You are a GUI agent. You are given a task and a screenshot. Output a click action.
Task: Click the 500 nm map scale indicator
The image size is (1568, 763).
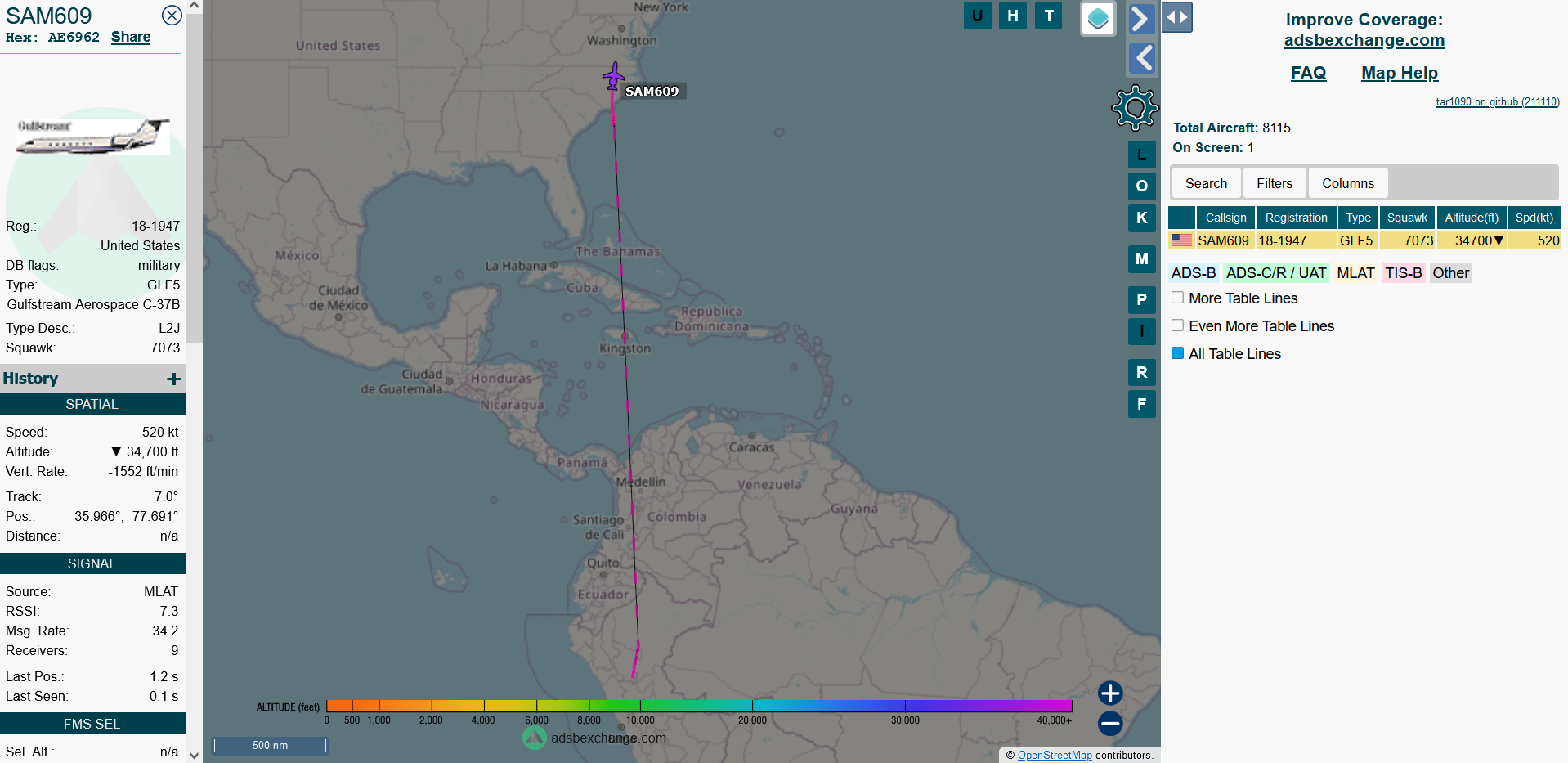(270, 745)
